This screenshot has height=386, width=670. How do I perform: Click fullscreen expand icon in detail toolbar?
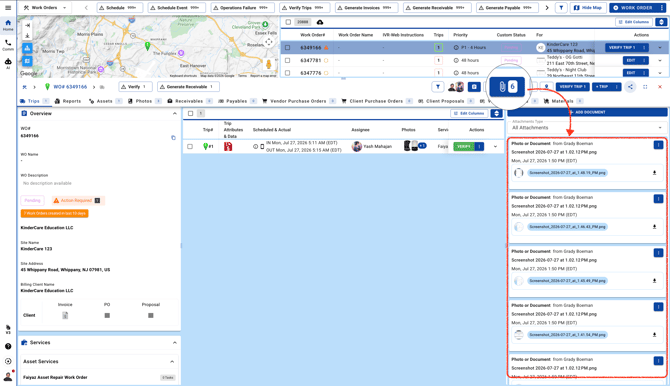point(645,87)
